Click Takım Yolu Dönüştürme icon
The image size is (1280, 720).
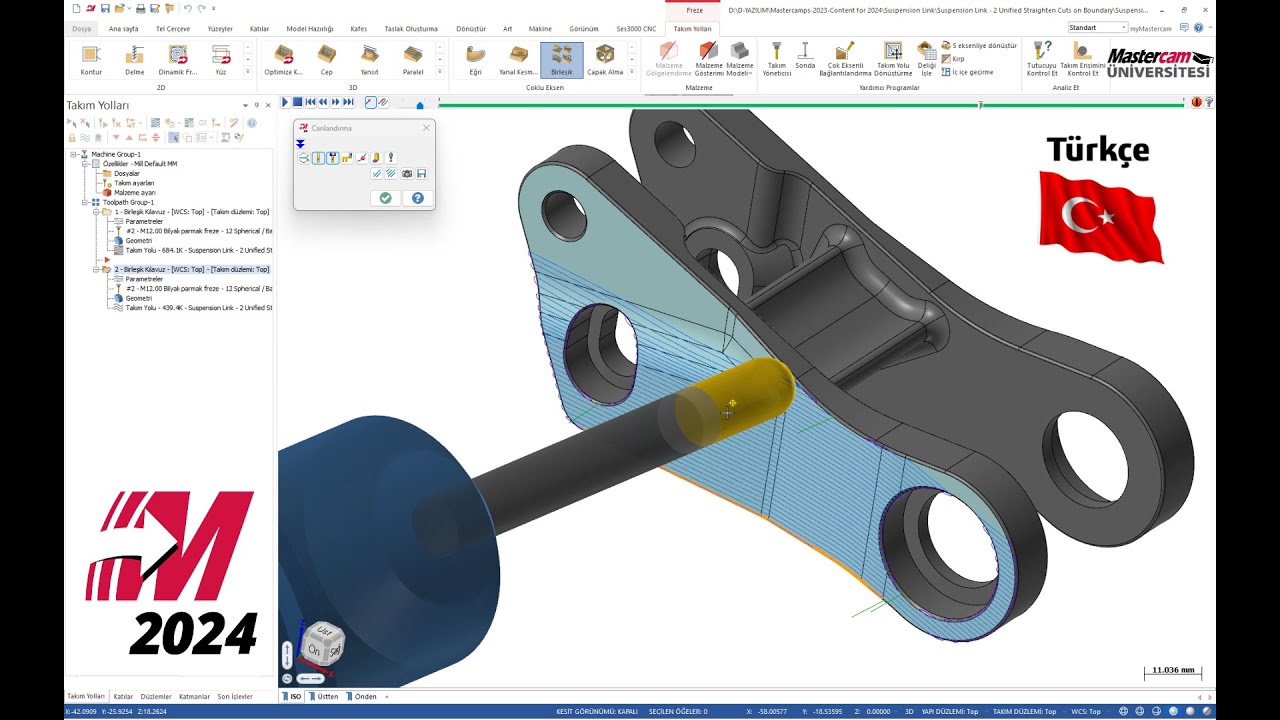(x=893, y=60)
